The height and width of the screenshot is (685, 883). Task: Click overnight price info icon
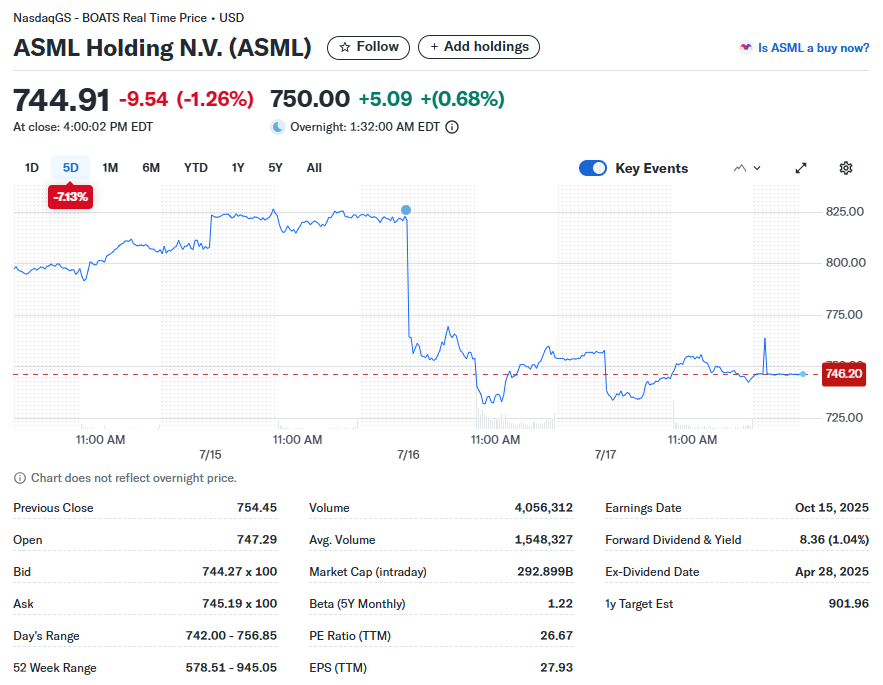(452, 127)
